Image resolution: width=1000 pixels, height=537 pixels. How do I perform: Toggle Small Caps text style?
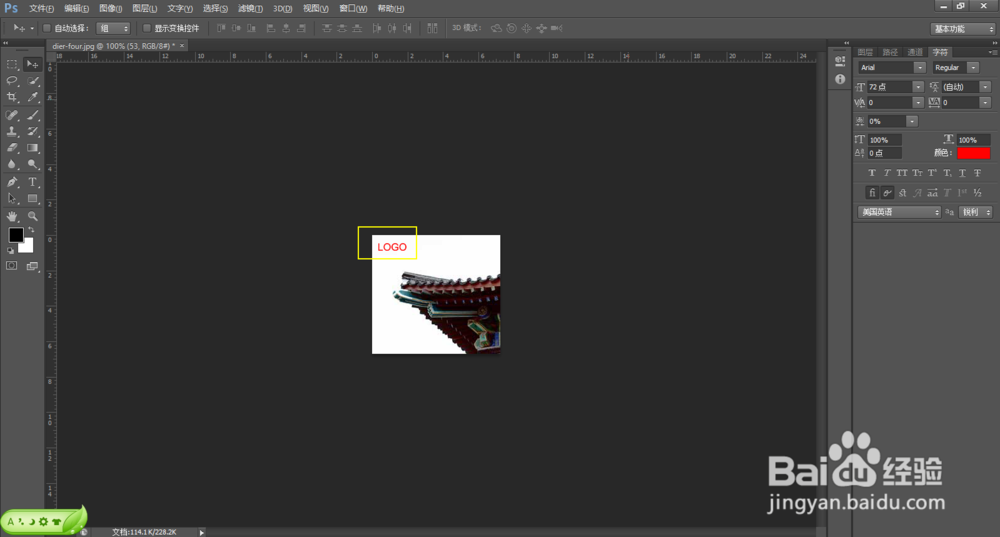click(917, 173)
